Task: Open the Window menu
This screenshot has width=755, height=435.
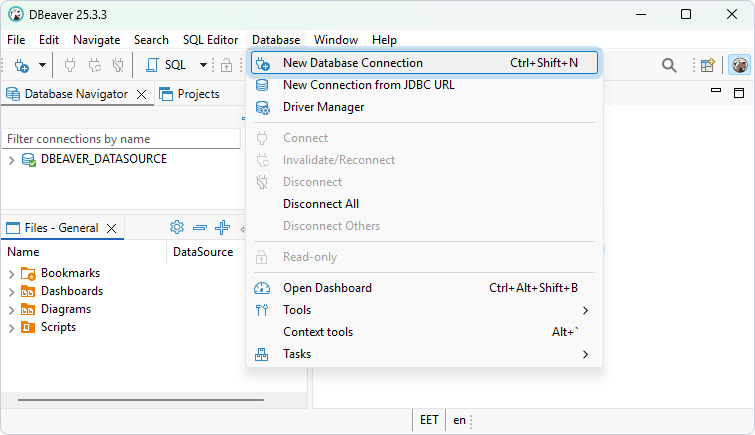Action: coord(336,40)
